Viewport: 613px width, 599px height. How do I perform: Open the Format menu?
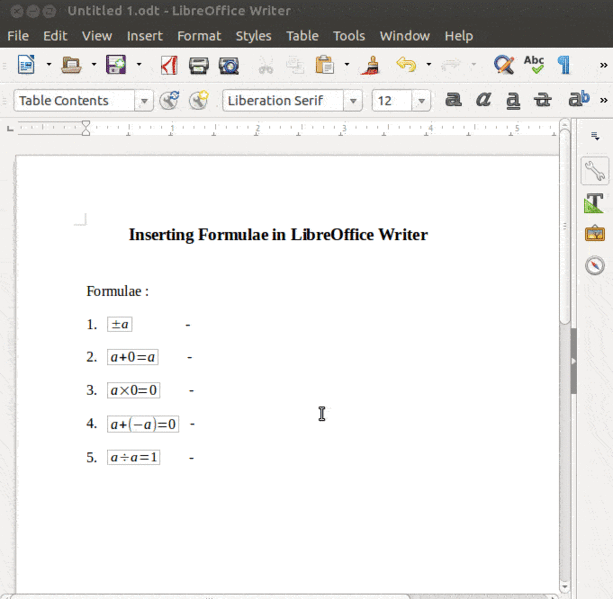pyautogui.click(x=199, y=36)
